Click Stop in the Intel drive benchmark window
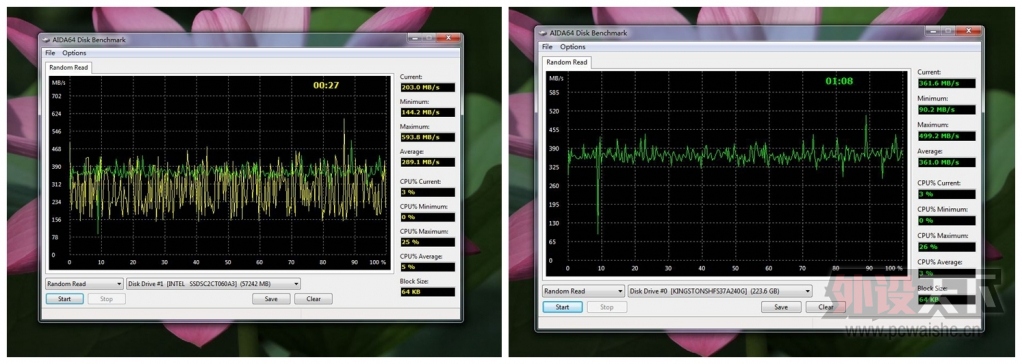The width and height of the screenshot is (1022, 364). tap(106, 299)
